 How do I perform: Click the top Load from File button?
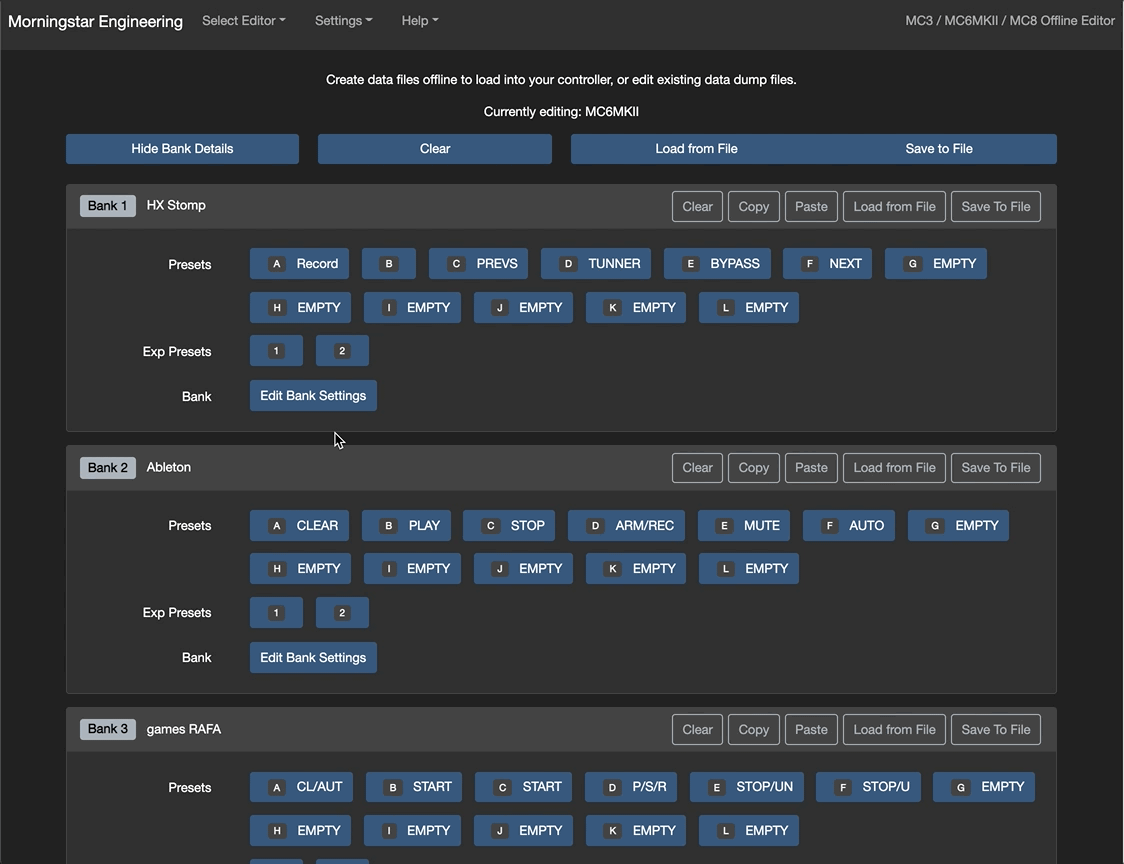(x=696, y=149)
